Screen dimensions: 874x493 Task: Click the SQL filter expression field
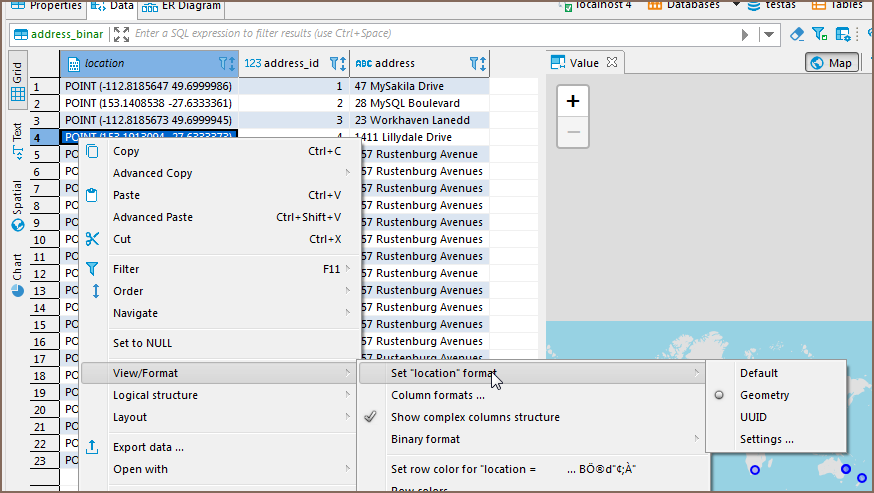click(430, 34)
